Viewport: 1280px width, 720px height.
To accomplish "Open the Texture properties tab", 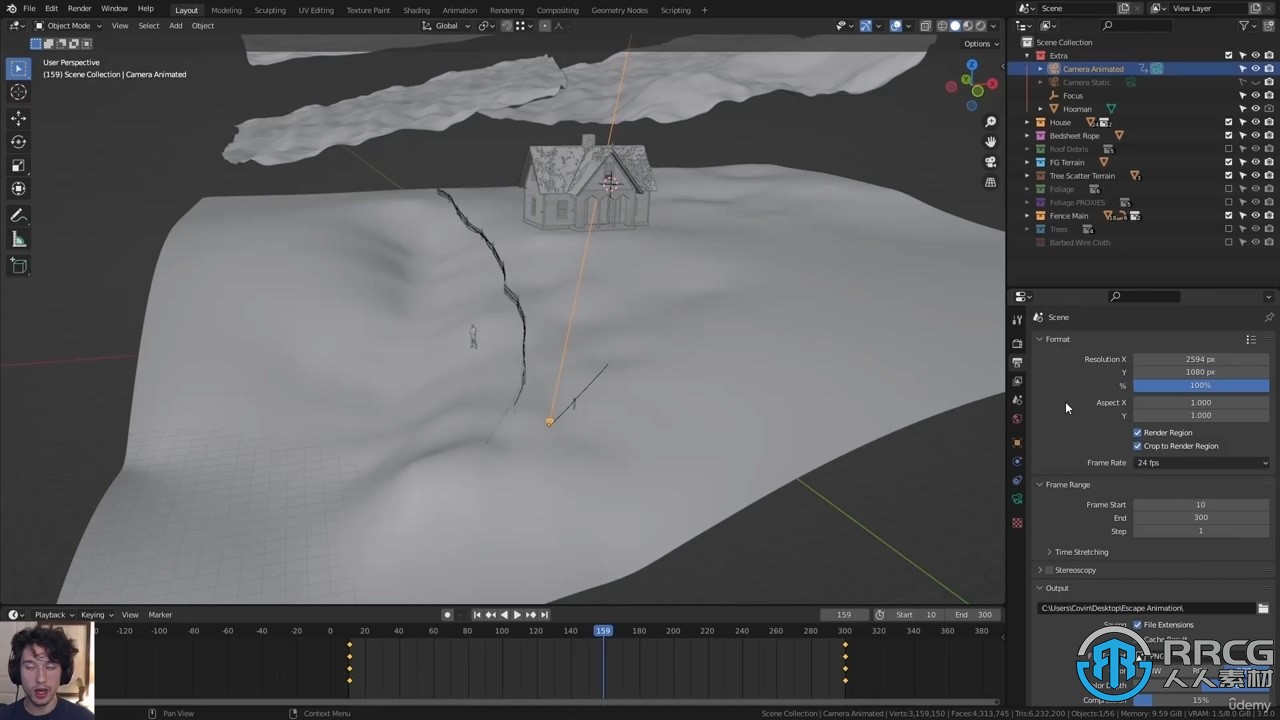I will coord(1017,522).
